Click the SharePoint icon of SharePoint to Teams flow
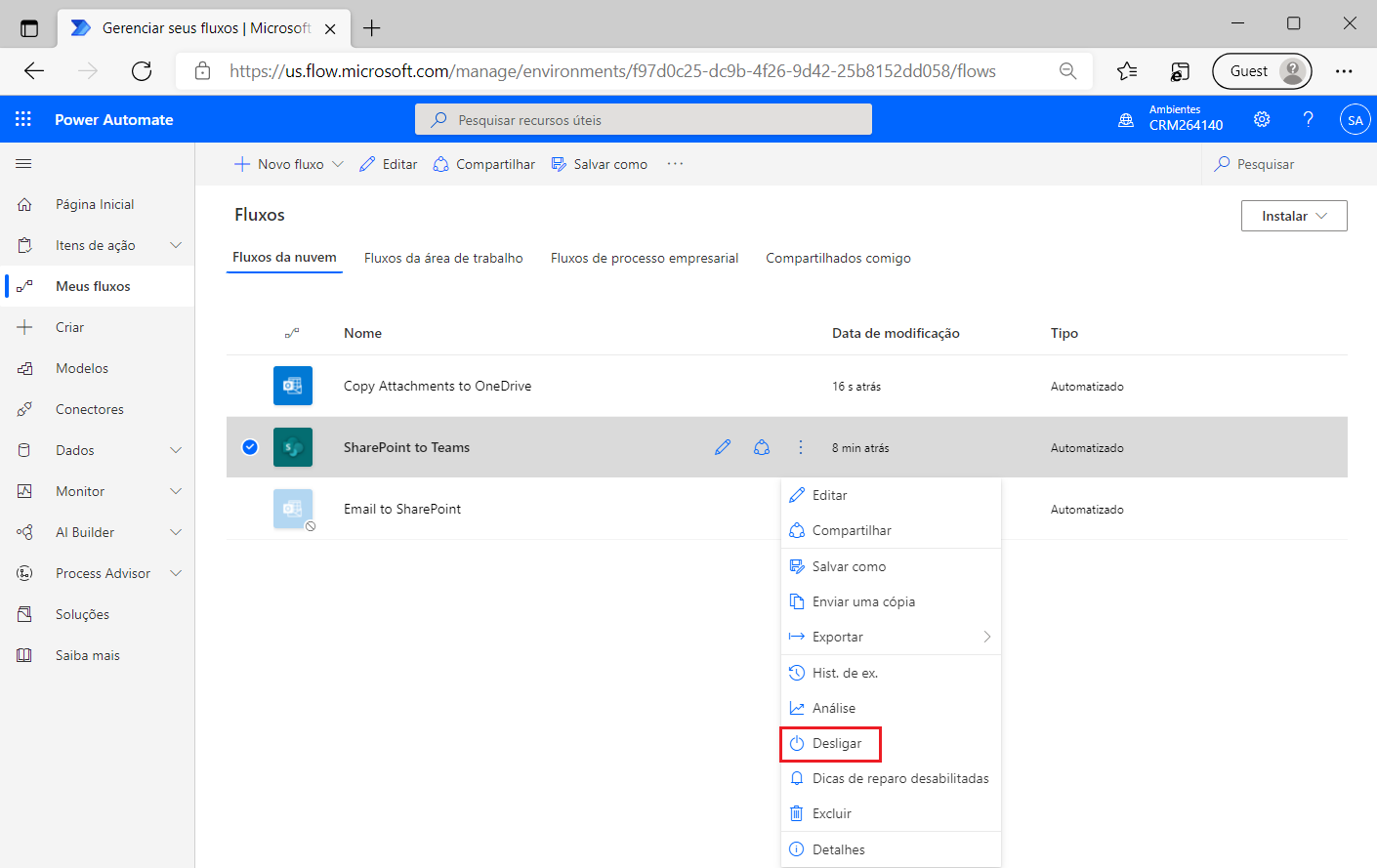 click(293, 447)
